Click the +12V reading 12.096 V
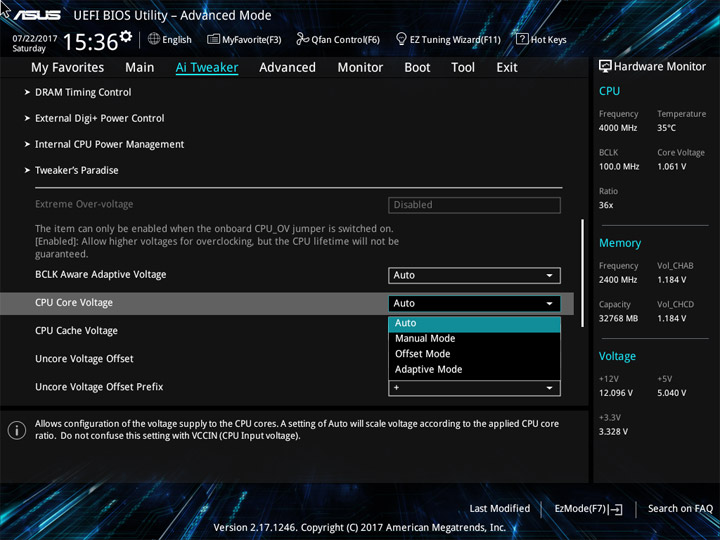The height and width of the screenshot is (540, 720). tap(615, 393)
